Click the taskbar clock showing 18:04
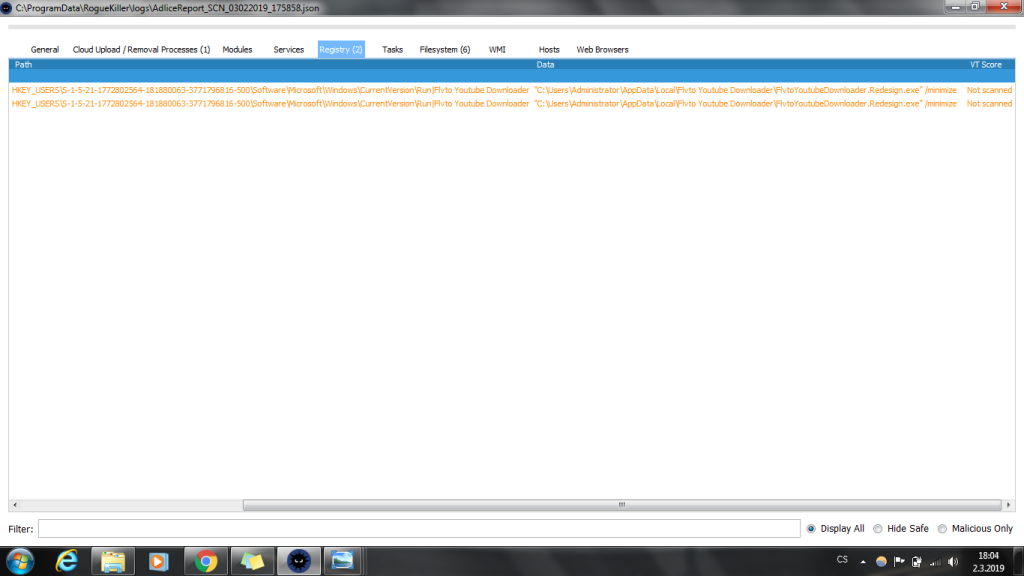The height and width of the screenshot is (576, 1024). tap(988, 562)
